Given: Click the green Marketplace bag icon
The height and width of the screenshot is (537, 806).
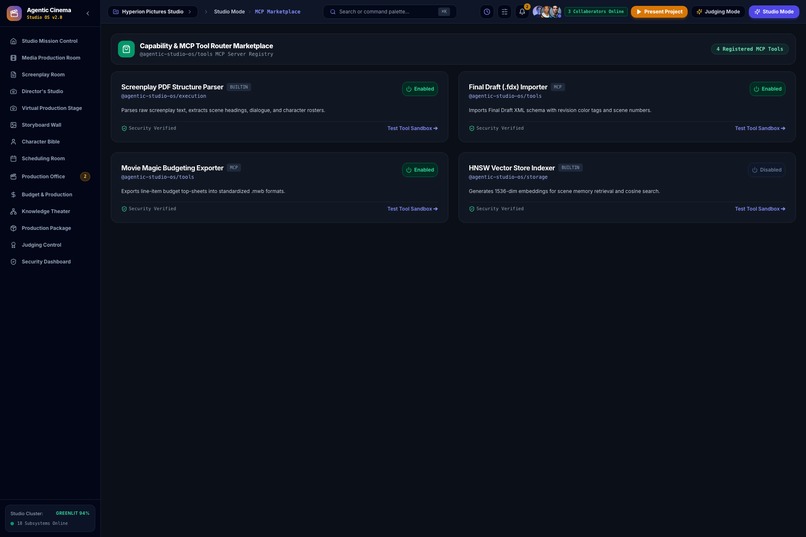Looking at the screenshot, I should pos(126,49).
